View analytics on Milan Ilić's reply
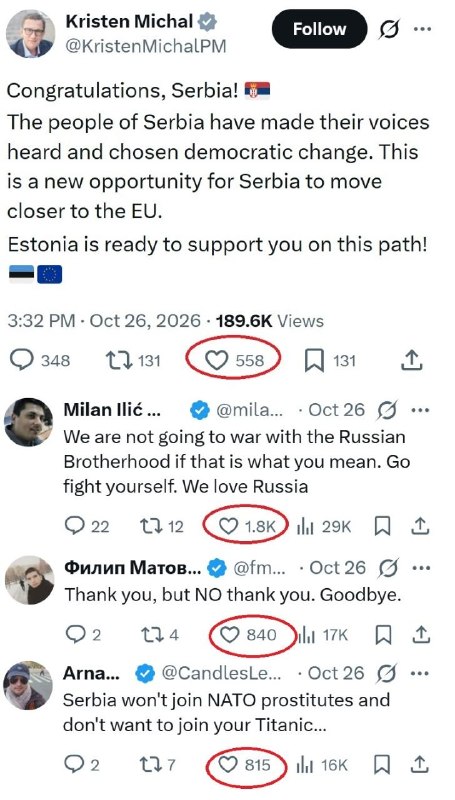 (323, 527)
